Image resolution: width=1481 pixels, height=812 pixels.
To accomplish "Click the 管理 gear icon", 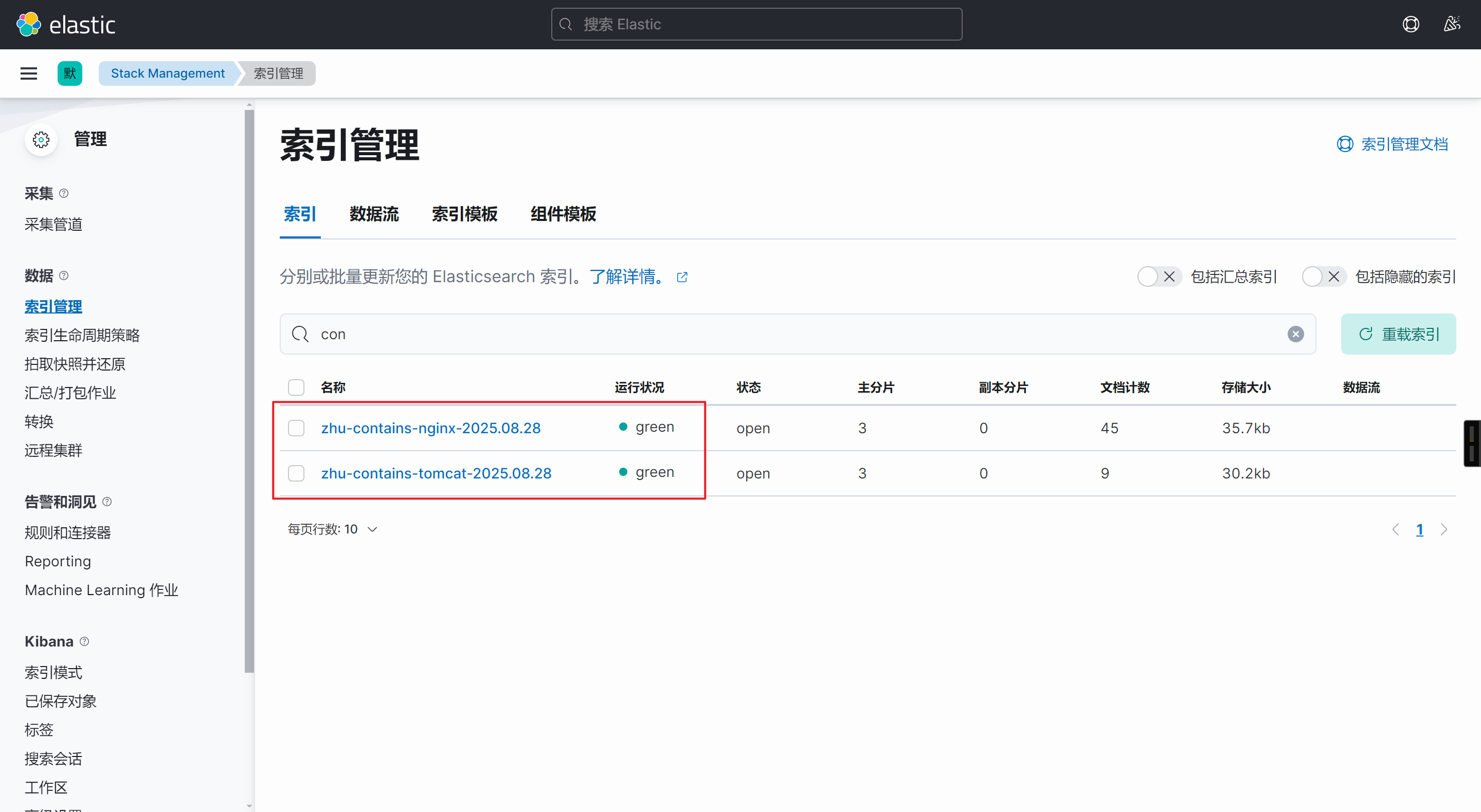I will 41,140.
